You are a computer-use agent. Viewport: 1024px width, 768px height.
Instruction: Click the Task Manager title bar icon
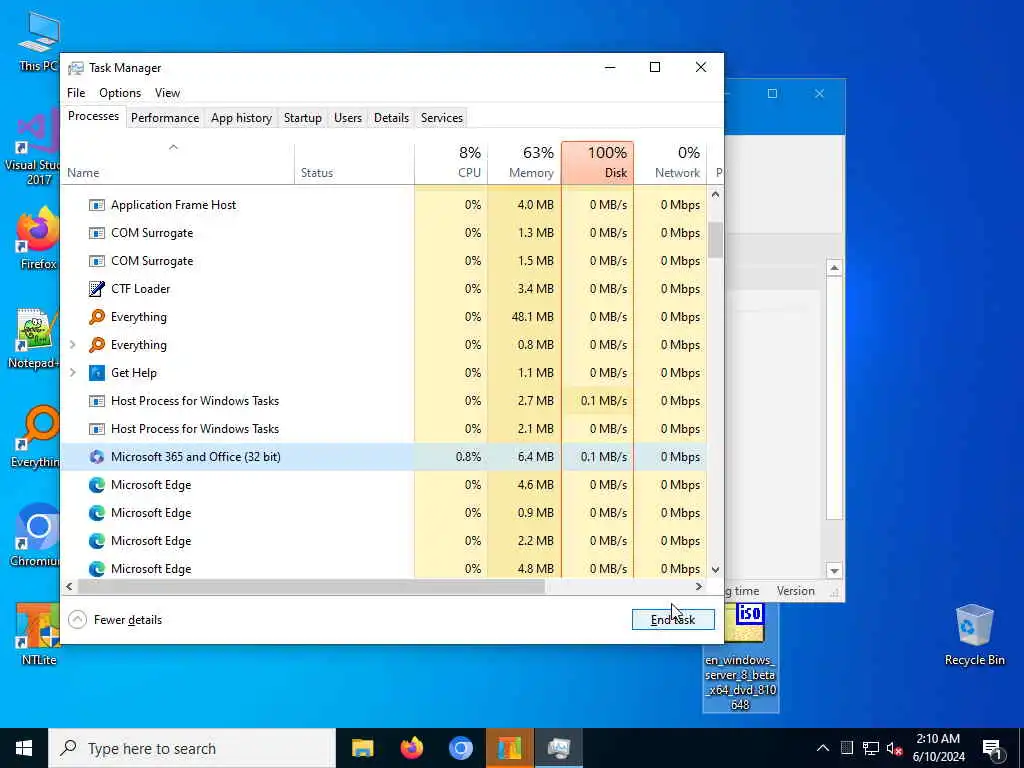point(76,68)
